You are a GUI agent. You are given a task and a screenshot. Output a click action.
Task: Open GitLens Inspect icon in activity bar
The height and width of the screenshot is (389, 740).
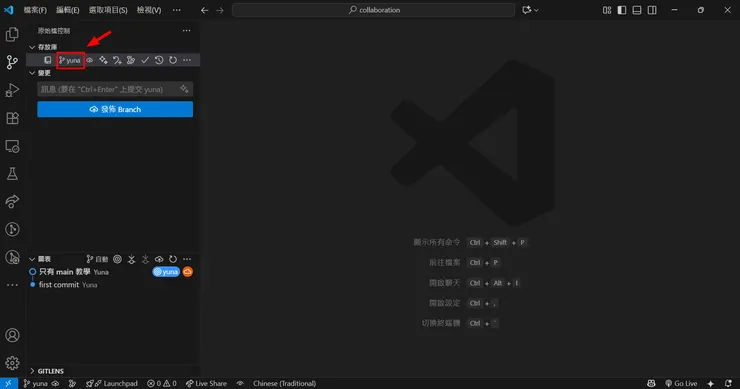12,257
